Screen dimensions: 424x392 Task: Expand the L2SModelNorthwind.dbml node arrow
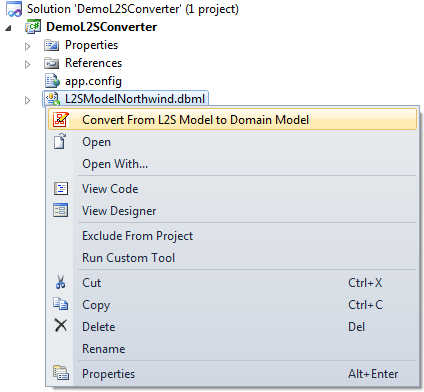point(27,100)
